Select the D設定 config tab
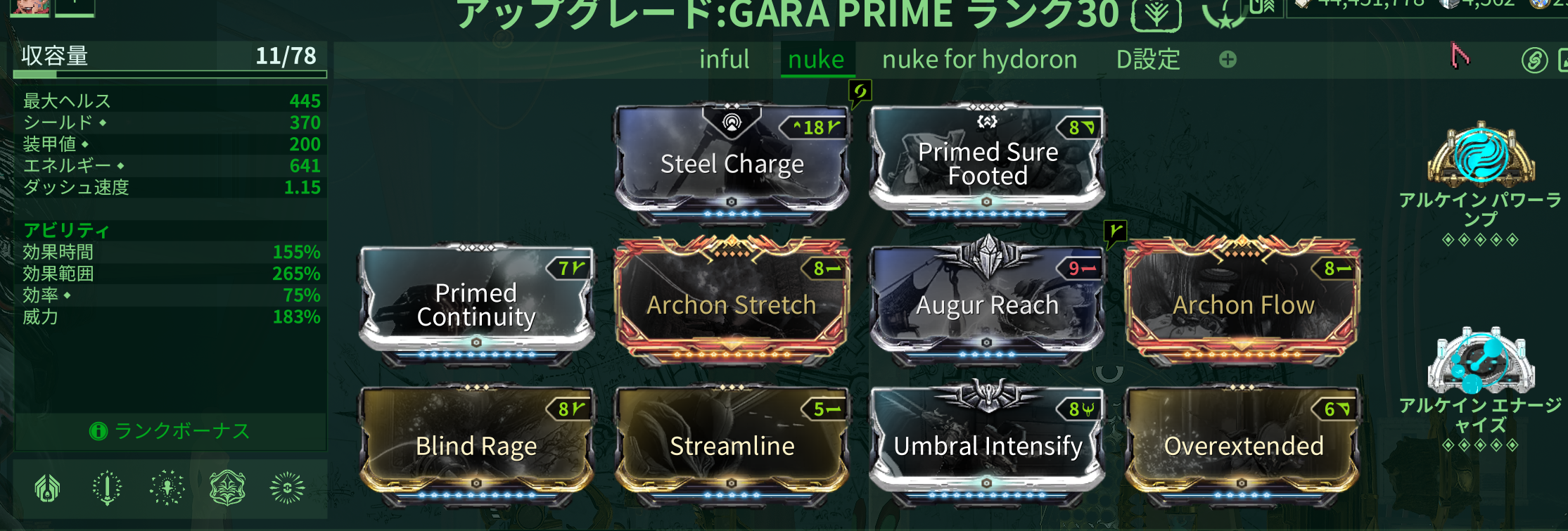Image resolution: width=1568 pixels, height=531 pixels. point(1148,60)
